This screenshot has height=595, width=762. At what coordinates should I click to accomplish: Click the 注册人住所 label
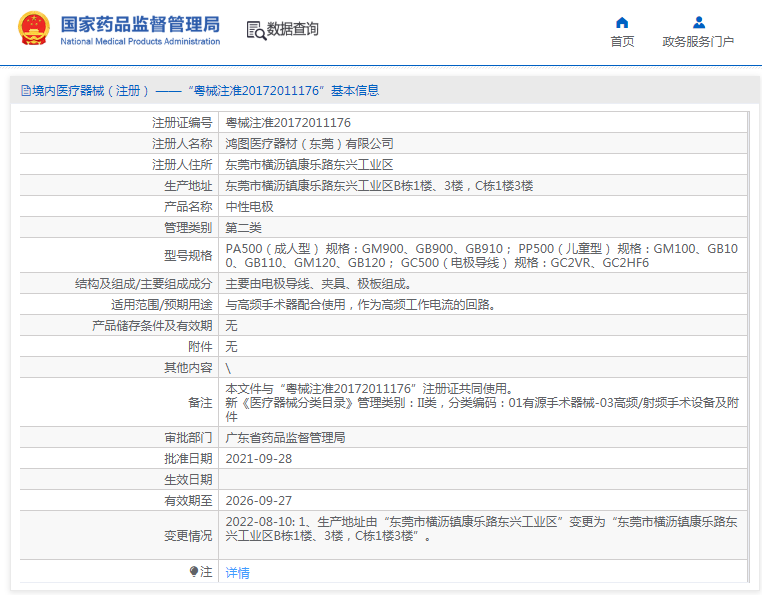[182, 164]
